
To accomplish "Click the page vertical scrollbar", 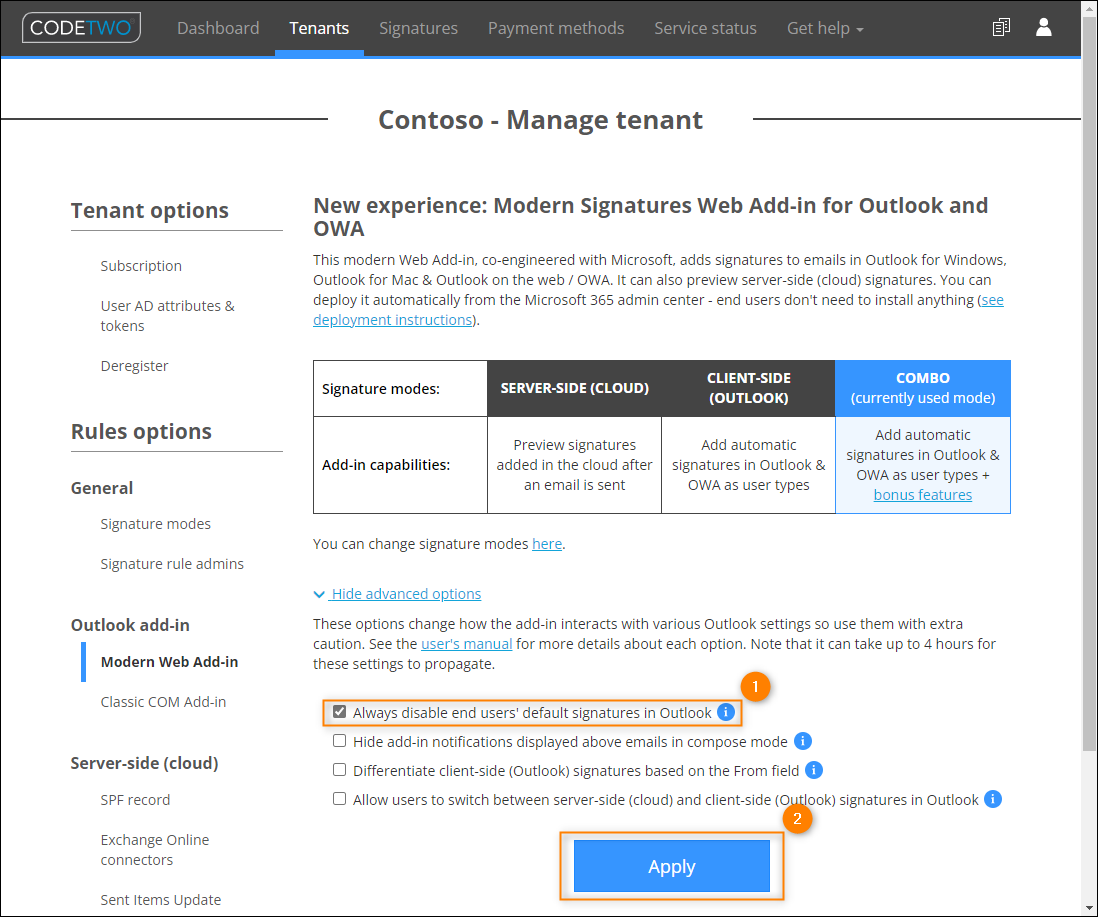I will coord(1090,385).
